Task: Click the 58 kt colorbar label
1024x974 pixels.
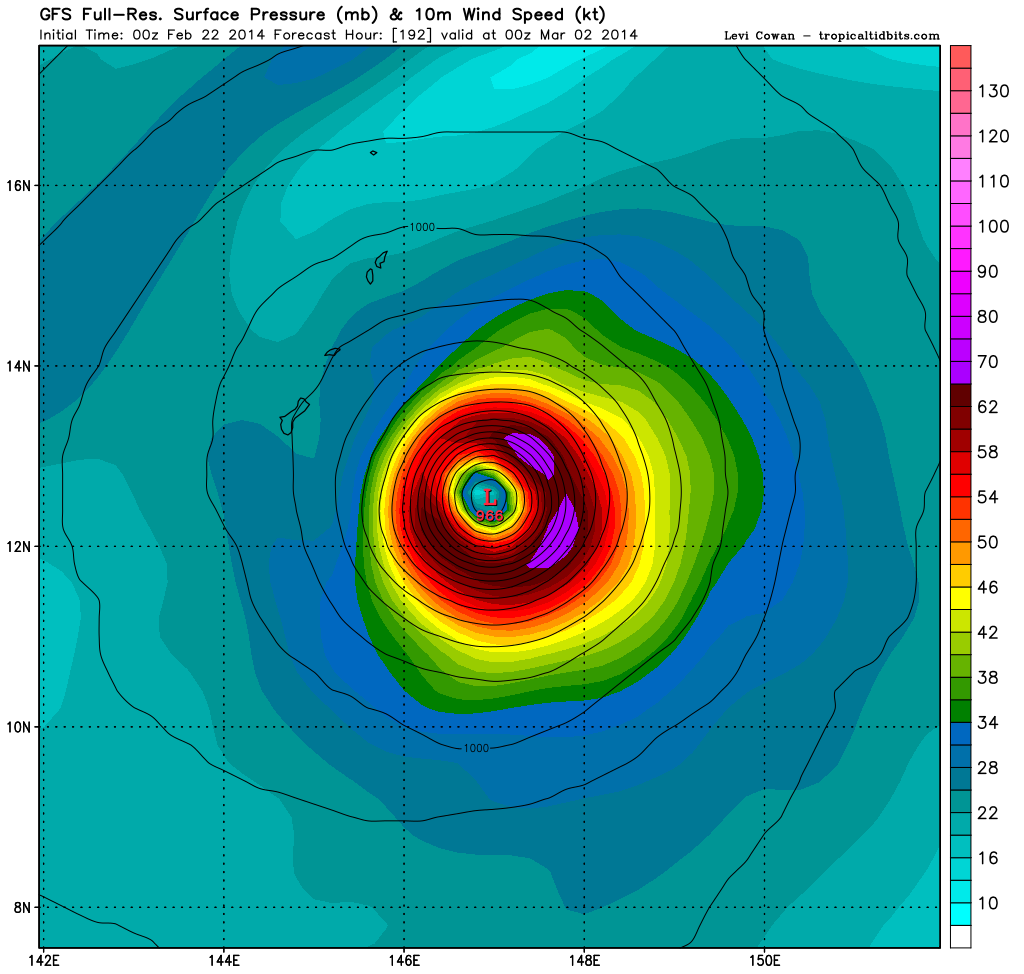Action: point(988,452)
